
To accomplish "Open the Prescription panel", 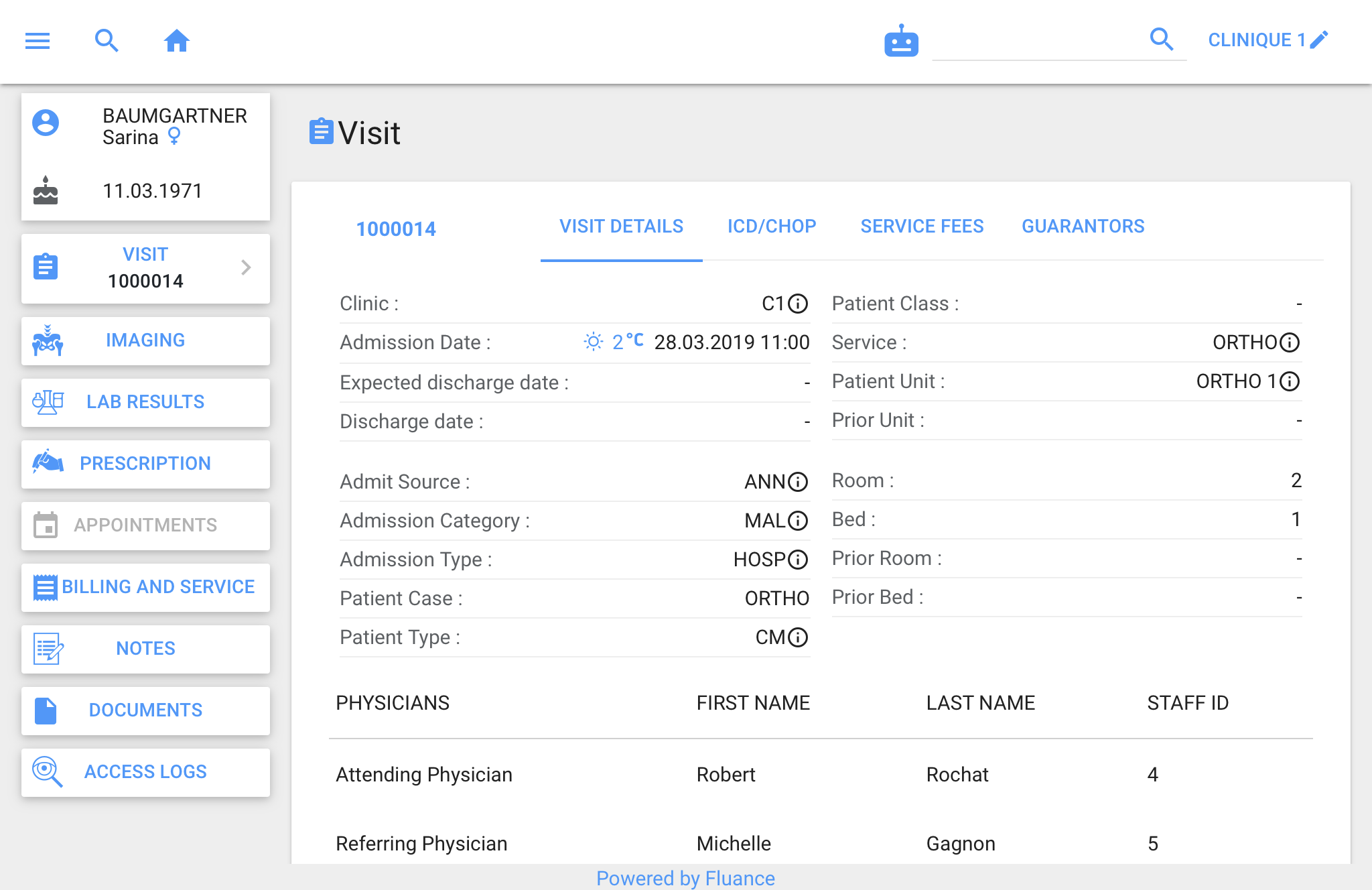I will tap(145, 464).
